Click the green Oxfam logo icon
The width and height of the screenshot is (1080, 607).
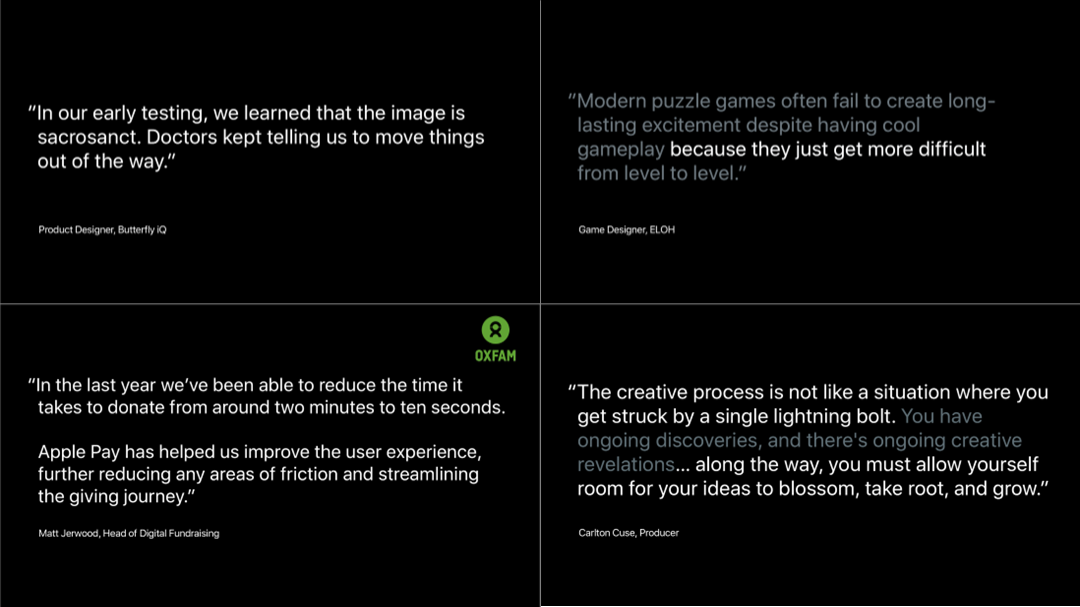tap(495, 330)
